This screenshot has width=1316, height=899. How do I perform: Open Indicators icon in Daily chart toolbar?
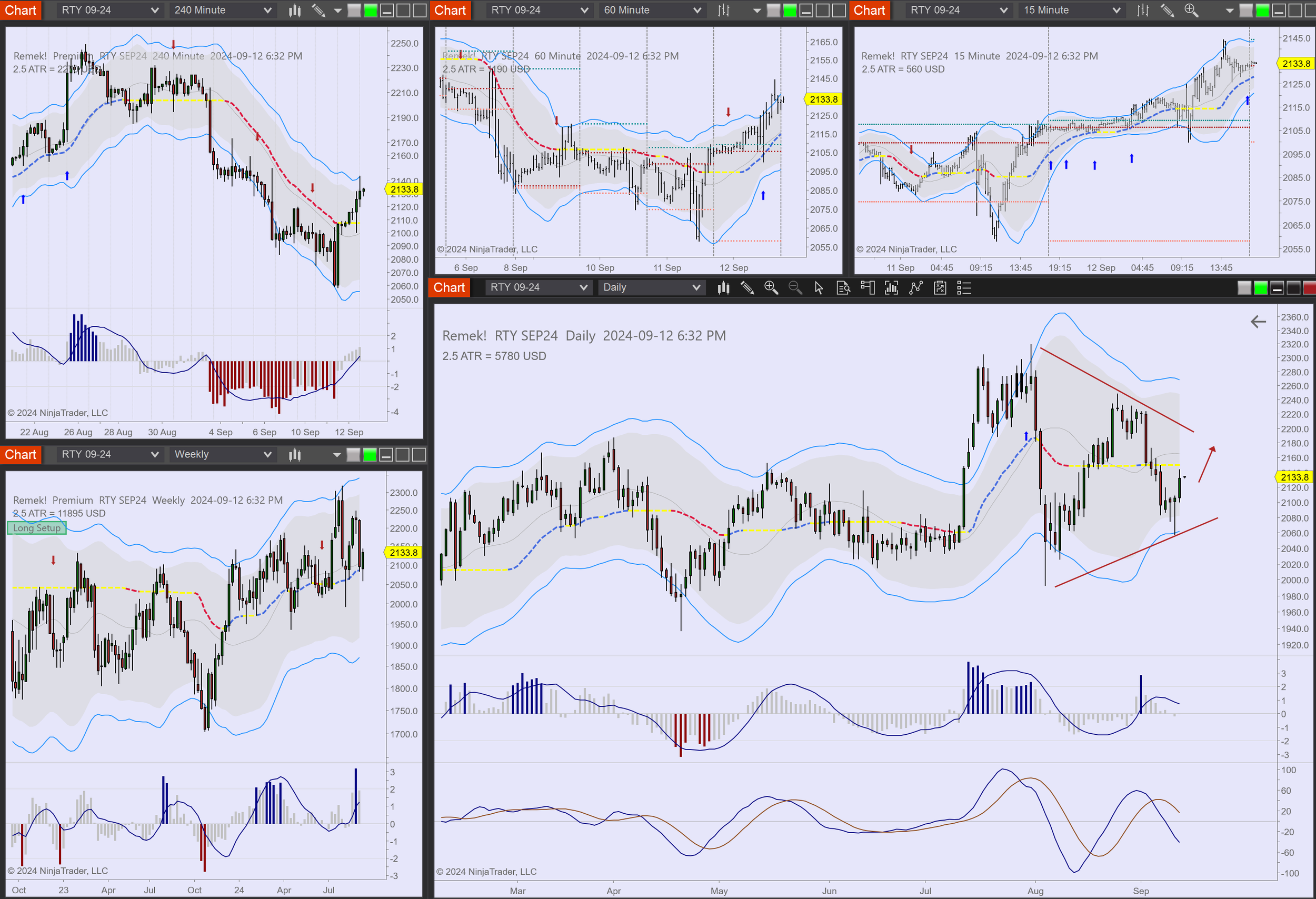[915, 287]
